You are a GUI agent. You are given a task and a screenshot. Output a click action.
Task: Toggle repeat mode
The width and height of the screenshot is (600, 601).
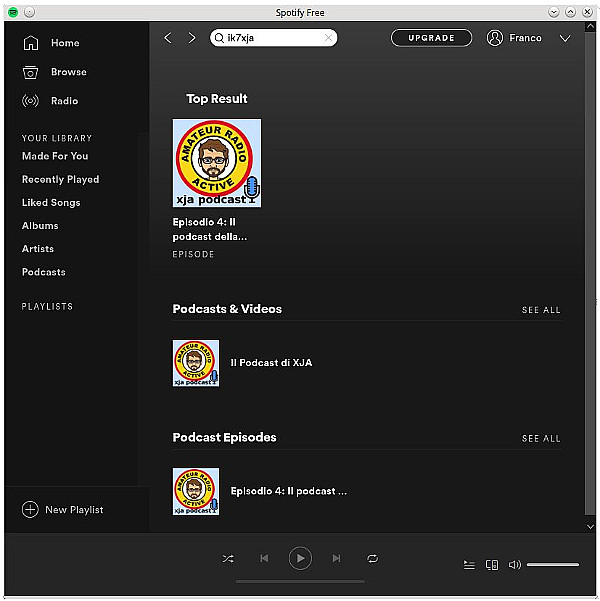(372, 558)
